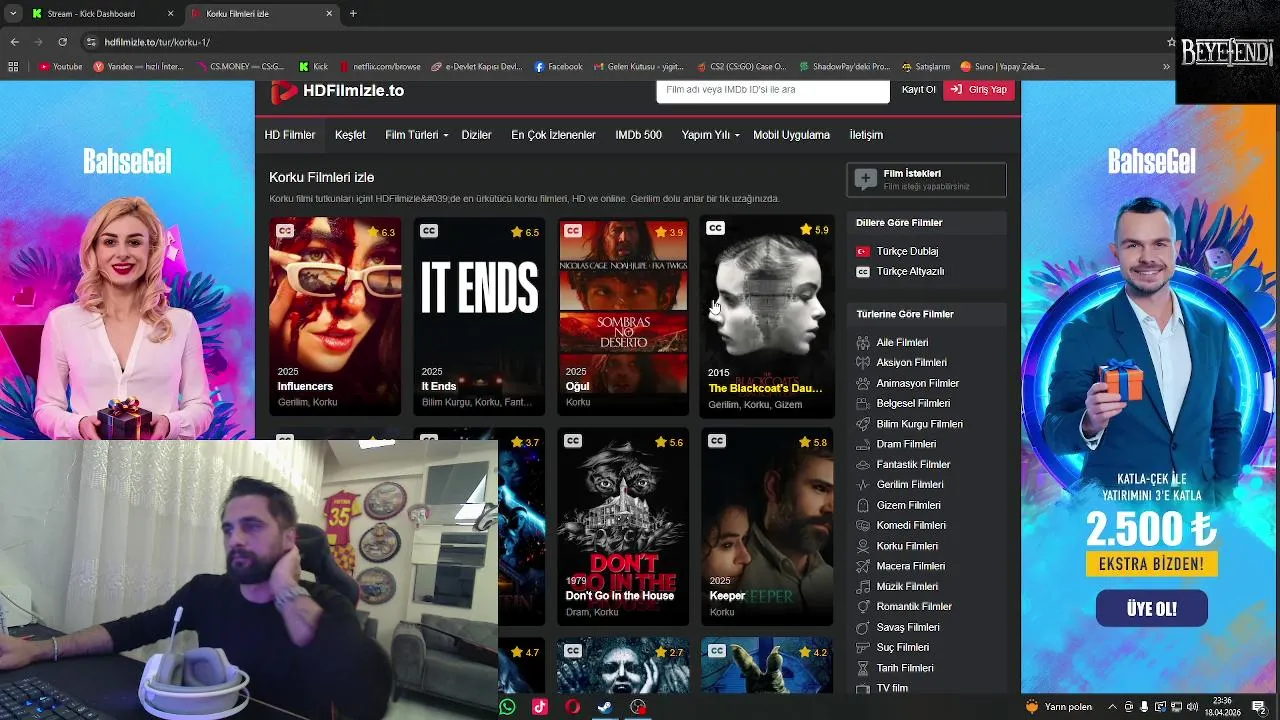Open a new browser tab
The width and height of the screenshot is (1280, 720).
pos(353,14)
